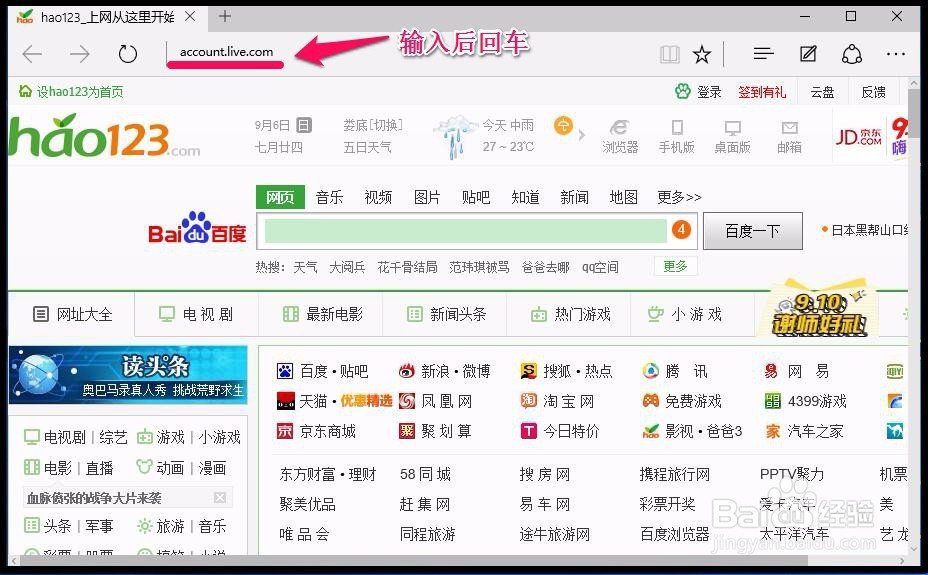Make a Web Note pen icon
This screenshot has width=928, height=575.
(x=808, y=54)
